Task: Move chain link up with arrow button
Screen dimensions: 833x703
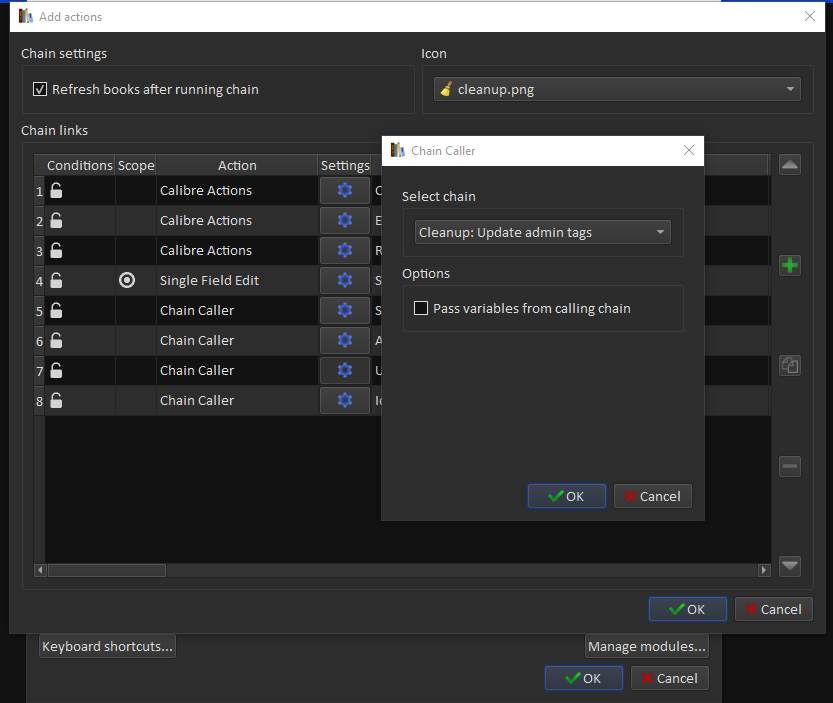Action: coord(790,165)
